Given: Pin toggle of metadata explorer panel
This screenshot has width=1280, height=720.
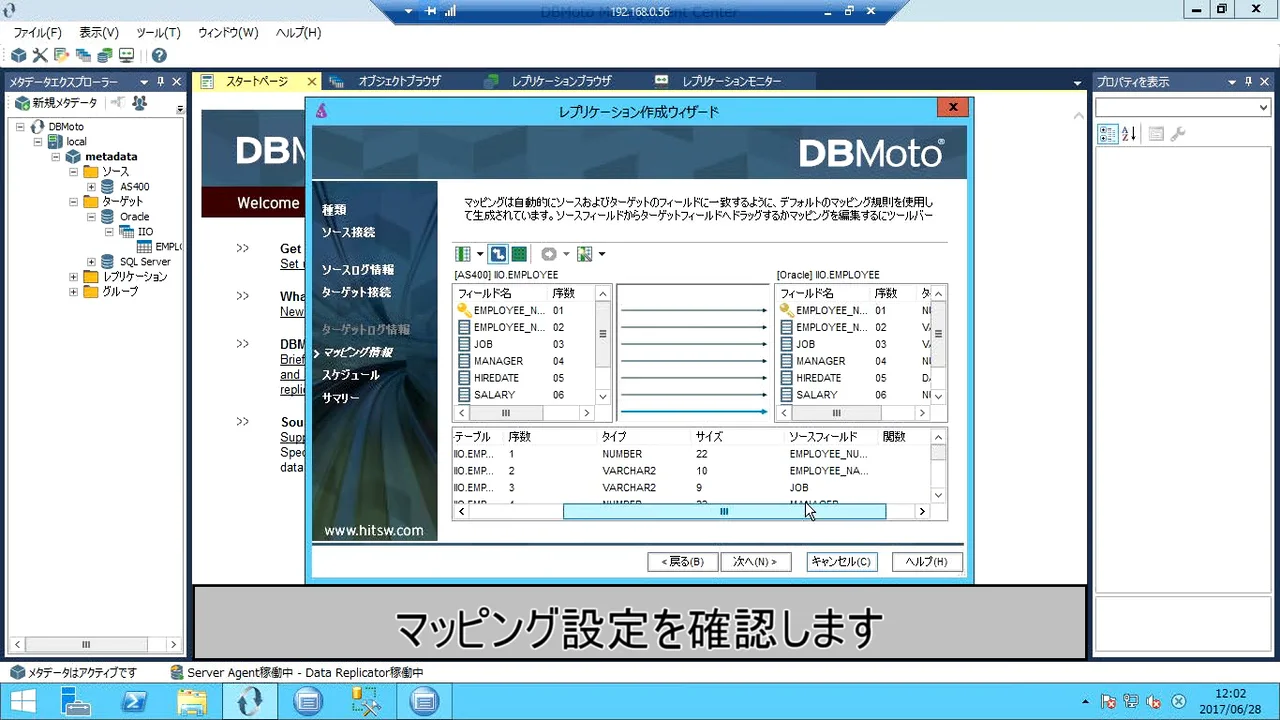Looking at the screenshot, I should pyautogui.click(x=160, y=82).
